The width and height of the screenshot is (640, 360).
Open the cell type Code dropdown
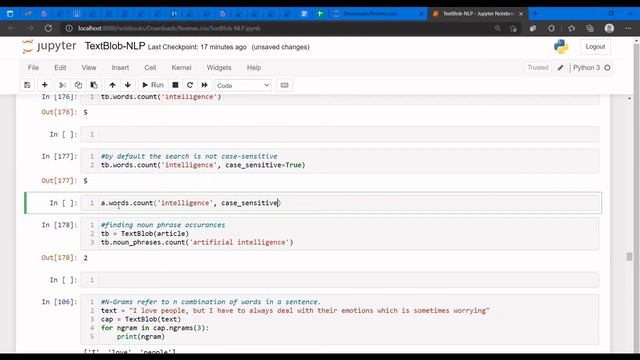tap(243, 85)
